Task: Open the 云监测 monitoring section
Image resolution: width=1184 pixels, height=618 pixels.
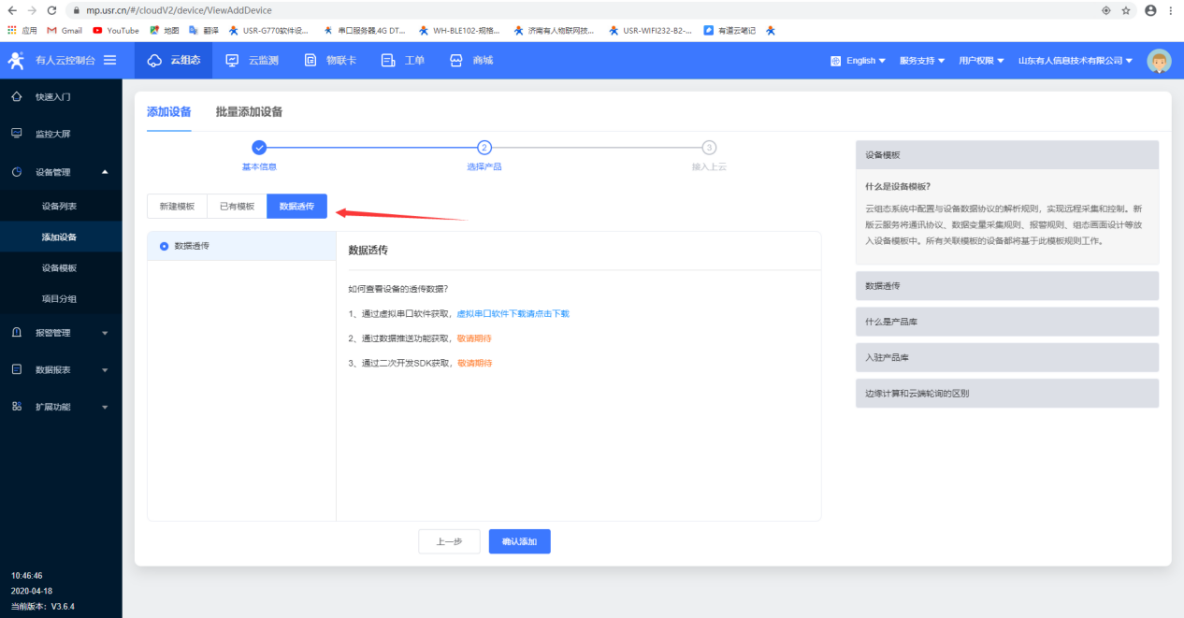Action: coord(252,61)
